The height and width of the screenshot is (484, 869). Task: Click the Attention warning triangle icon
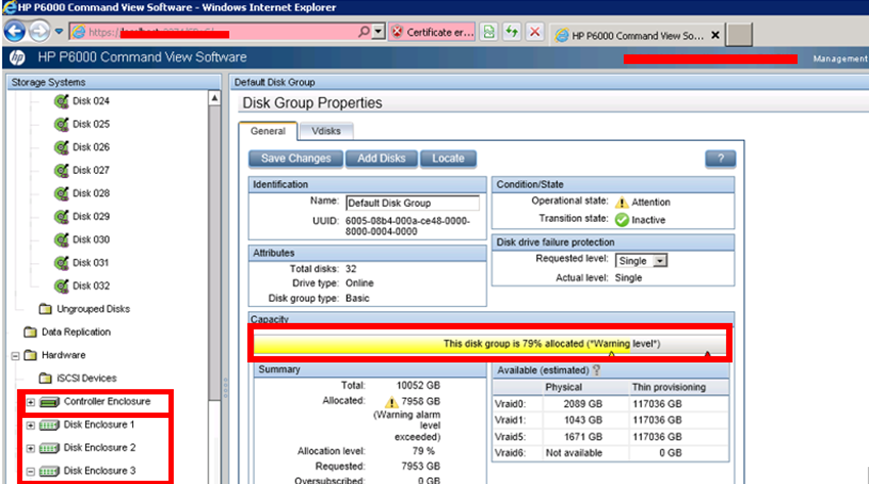tap(622, 202)
